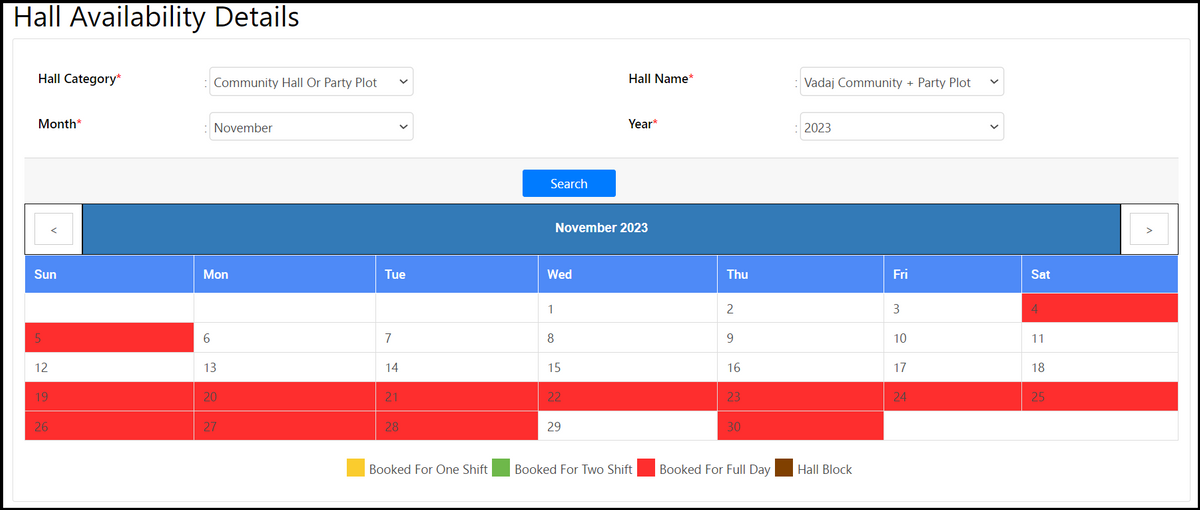The width and height of the screenshot is (1200, 510).
Task: Open the Hall Category dropdown
Action: click(x=311, y=82)
